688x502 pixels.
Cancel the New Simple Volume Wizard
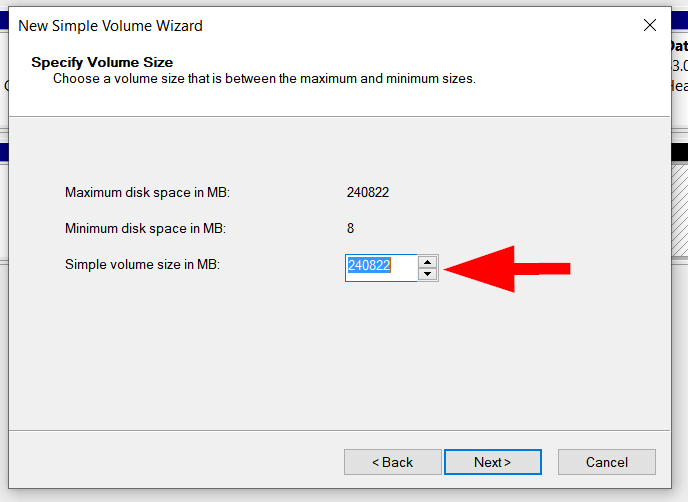[x=607, y=462]
